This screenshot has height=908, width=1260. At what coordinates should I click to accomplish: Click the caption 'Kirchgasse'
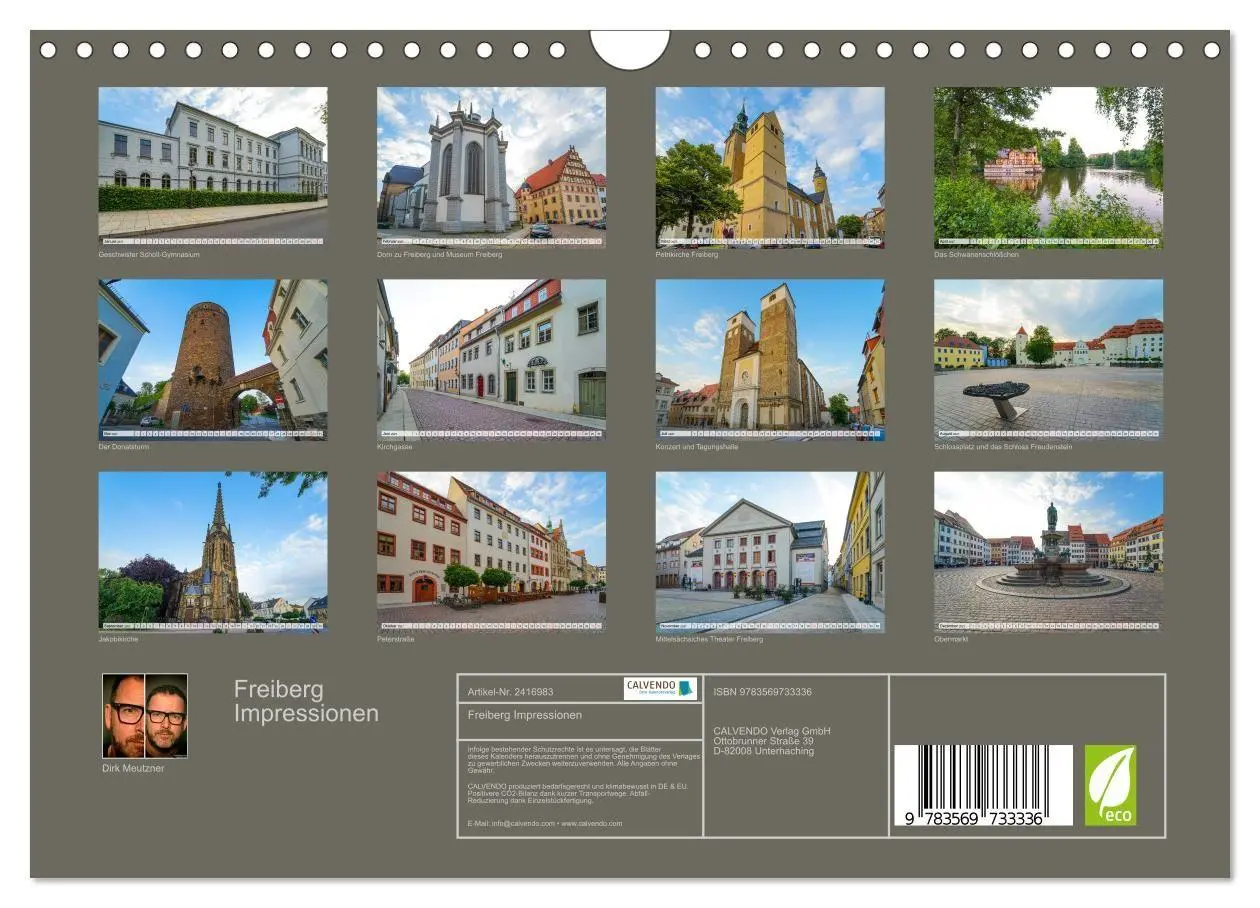coord(394,446)
